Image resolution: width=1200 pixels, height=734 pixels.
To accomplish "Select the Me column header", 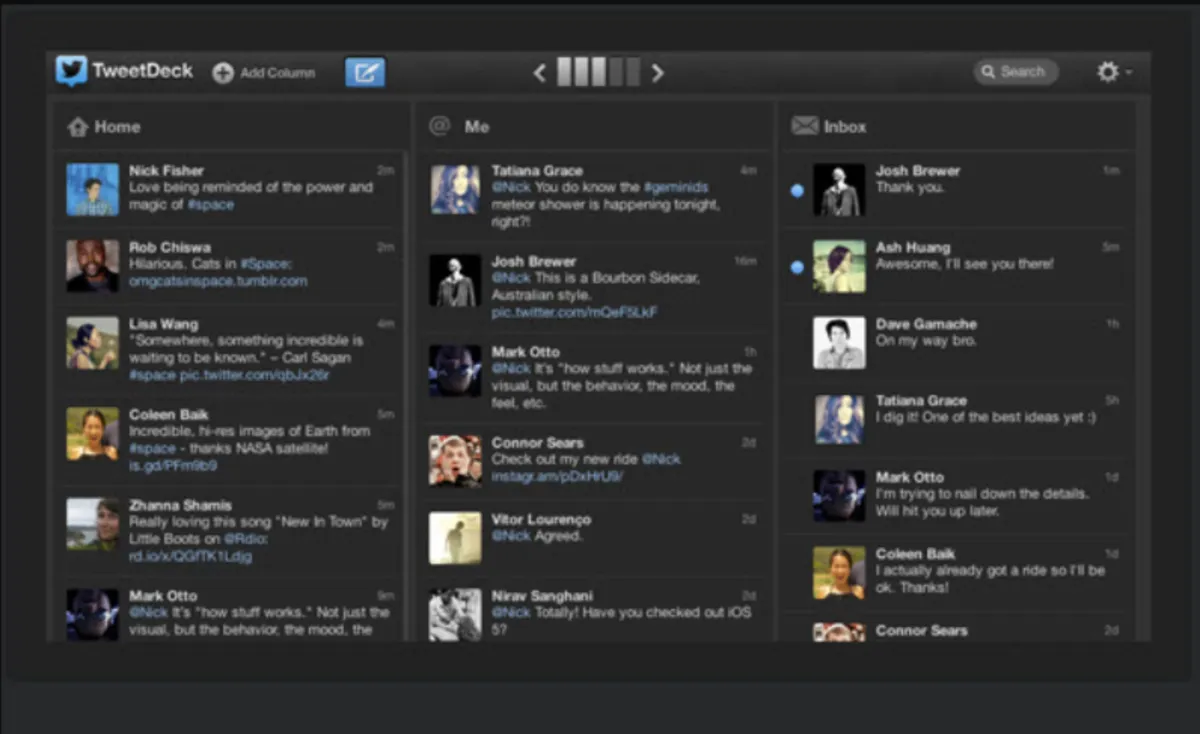I will [x=594, y=127].
